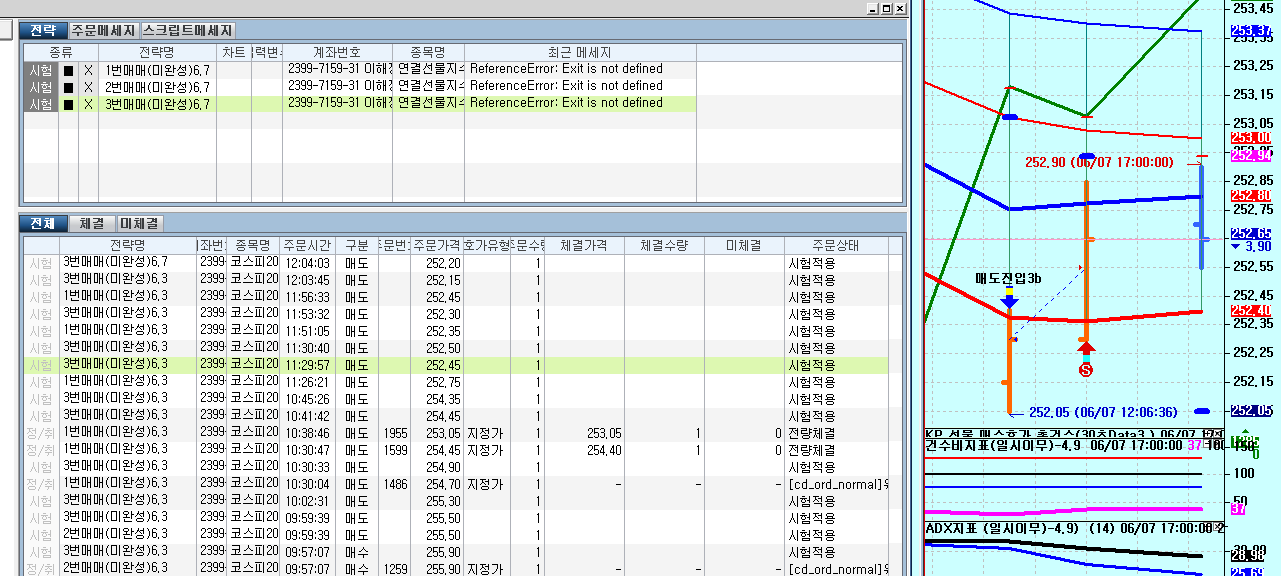This screenshot has width=1281, height=576.
Task: Click 체결가격 value 254,40
Action: pyautogui.click(x=584, y=450)
